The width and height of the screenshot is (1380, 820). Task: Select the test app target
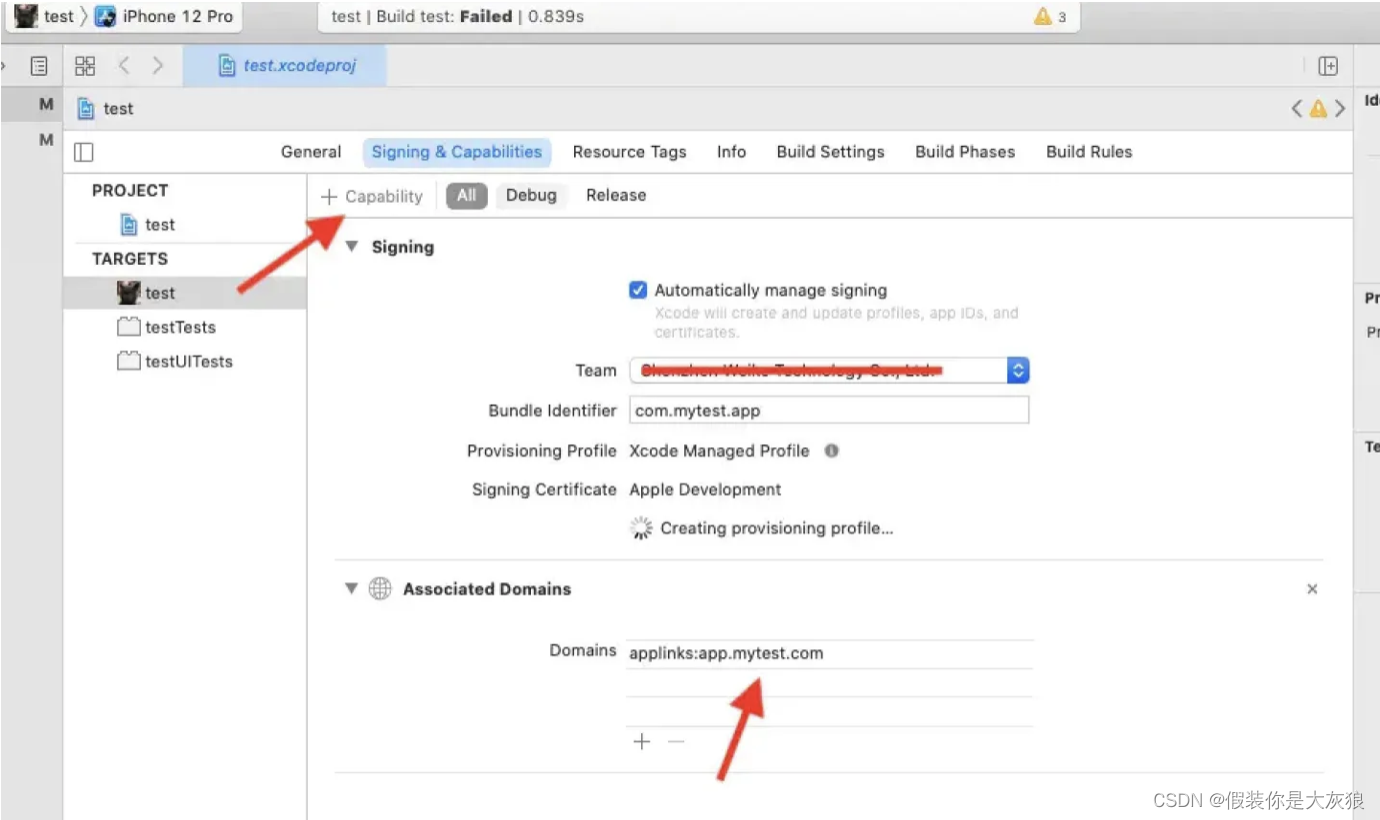pos(184,293)
